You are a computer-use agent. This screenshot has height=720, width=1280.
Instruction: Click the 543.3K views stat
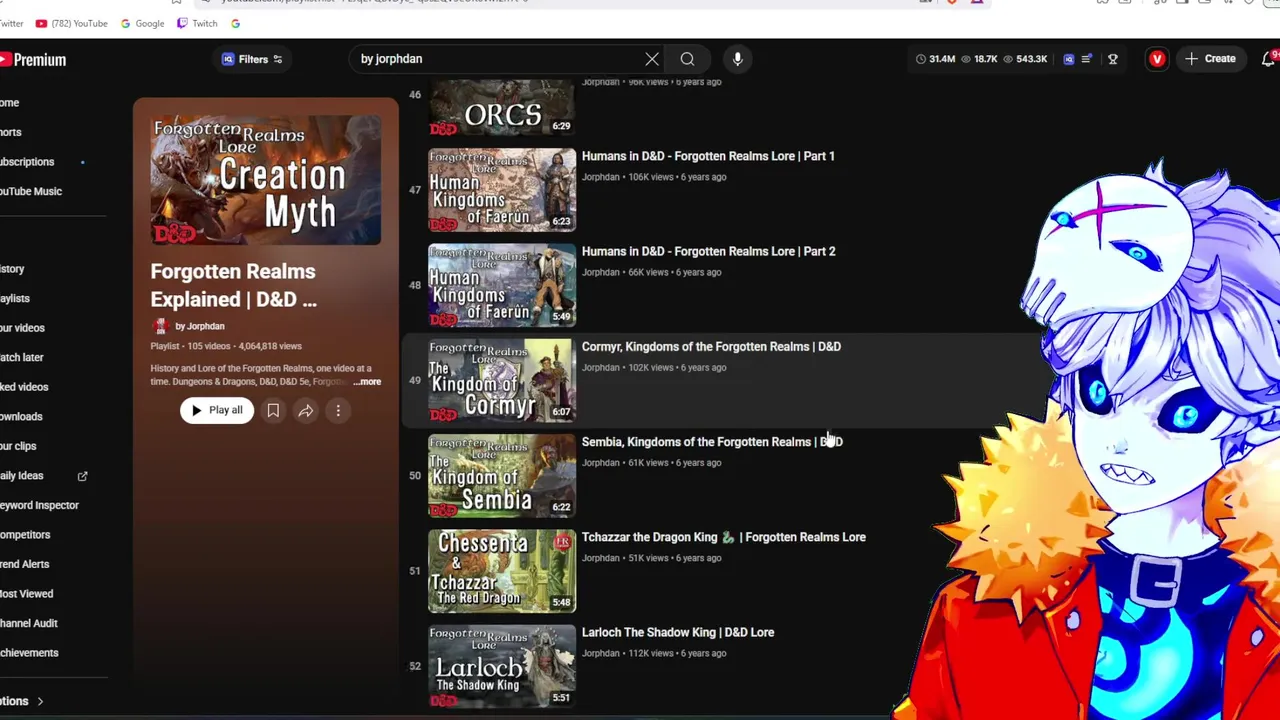(1025, 59)
